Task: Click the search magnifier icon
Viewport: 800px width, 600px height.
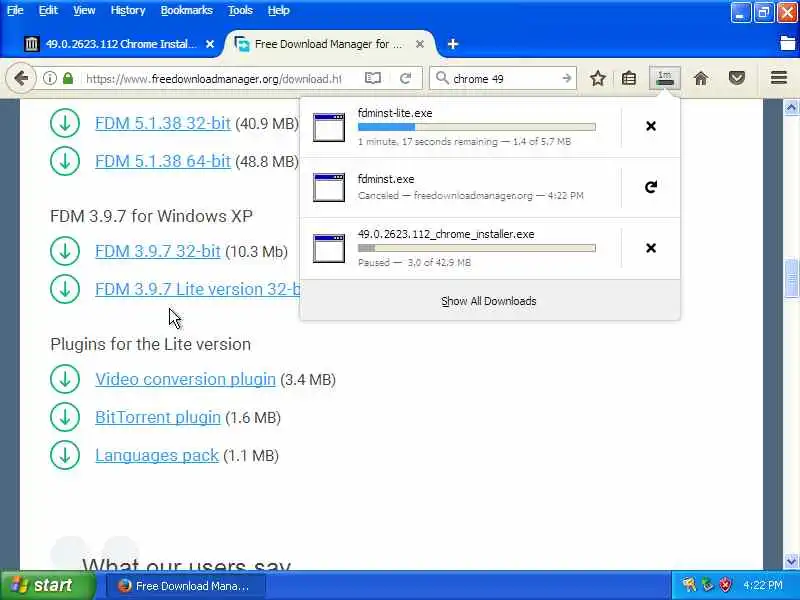Action: click(442, 79)
